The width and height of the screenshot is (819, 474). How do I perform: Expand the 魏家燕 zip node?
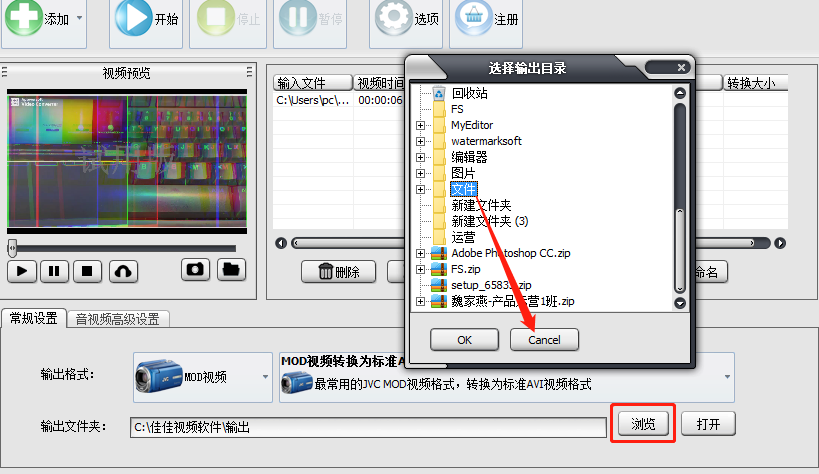pyautogui.click(x=420, y=301)
